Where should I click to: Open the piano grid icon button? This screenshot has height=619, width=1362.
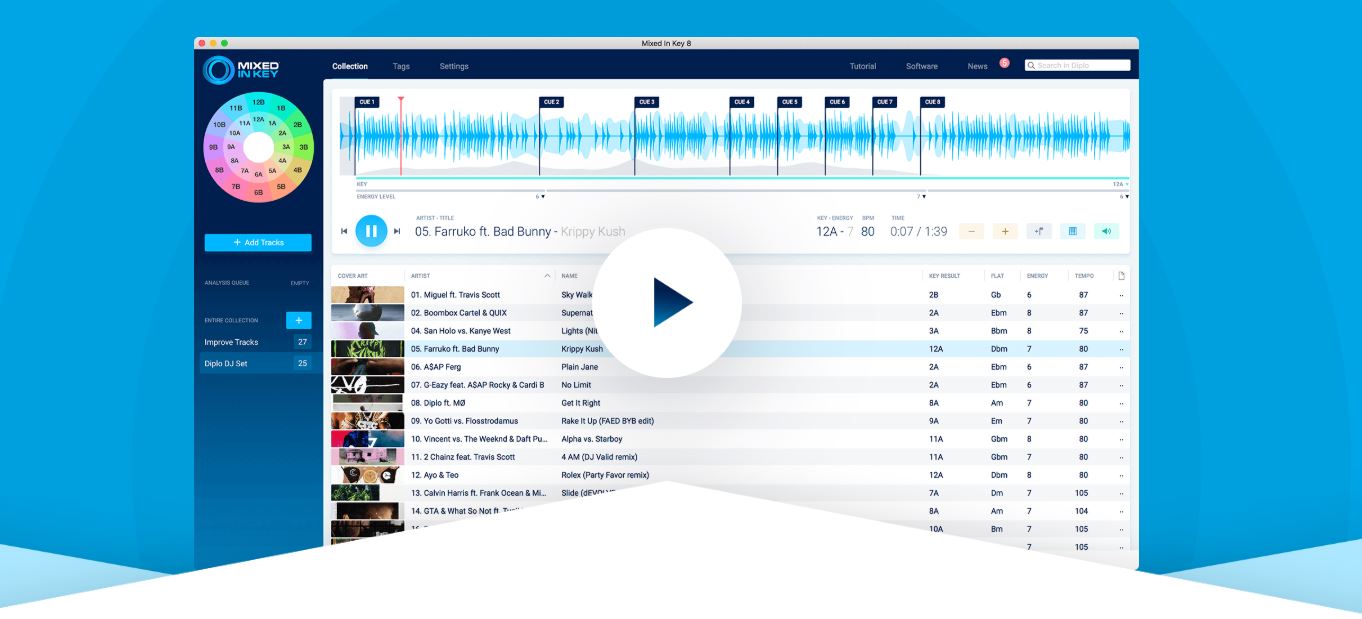(x=1073, y=231)
